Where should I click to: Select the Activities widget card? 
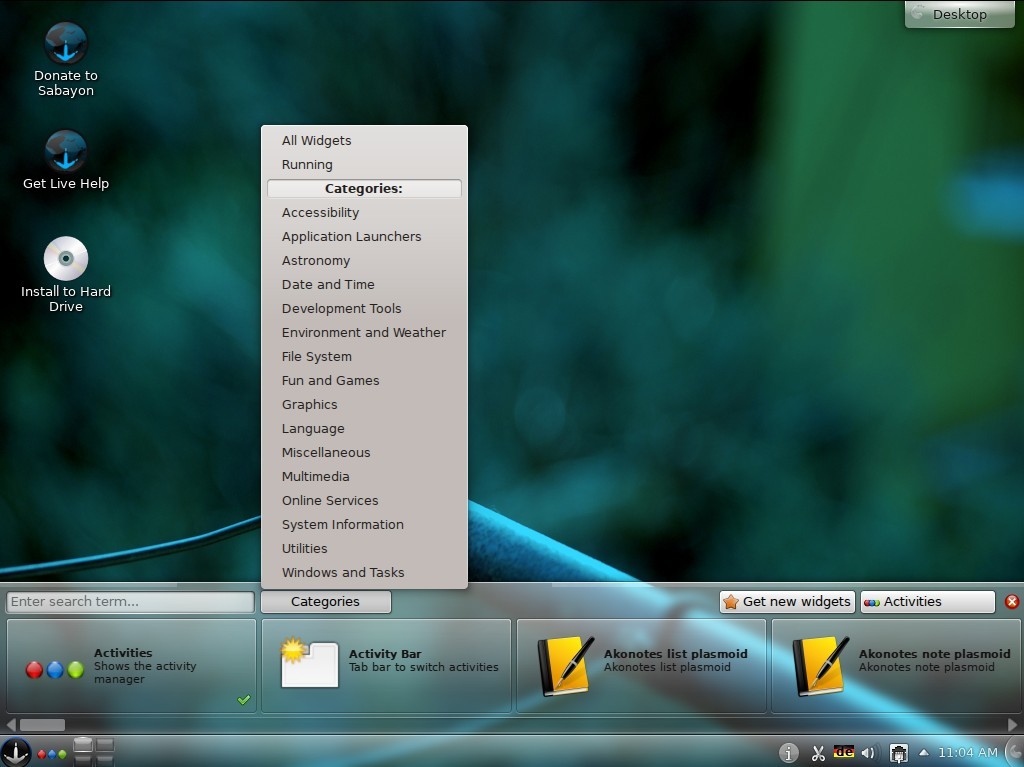pos(131,666)
